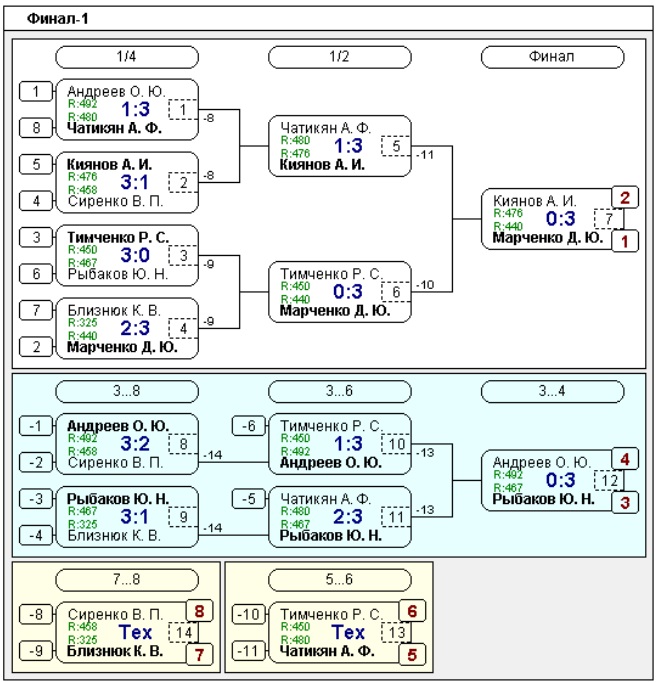Click the Финал-1 bracket title
Image resolution: width=657 pixels, height=682 pixels.
pyautogui.click(x=57, y=19)
